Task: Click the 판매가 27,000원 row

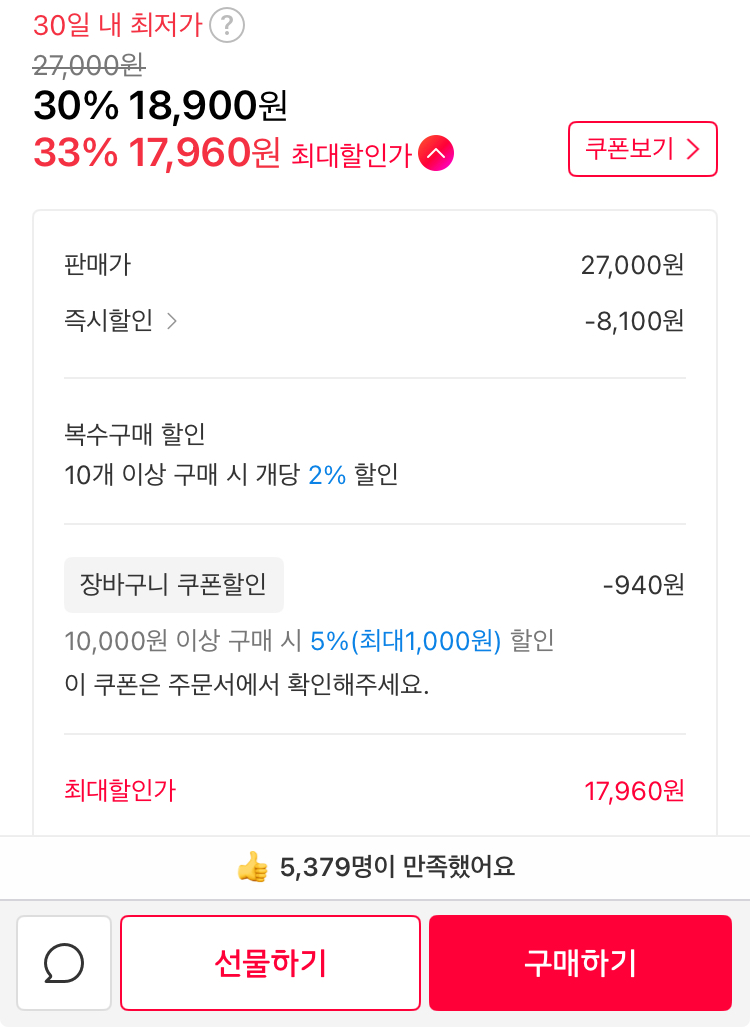Action: tap(375, 265)
